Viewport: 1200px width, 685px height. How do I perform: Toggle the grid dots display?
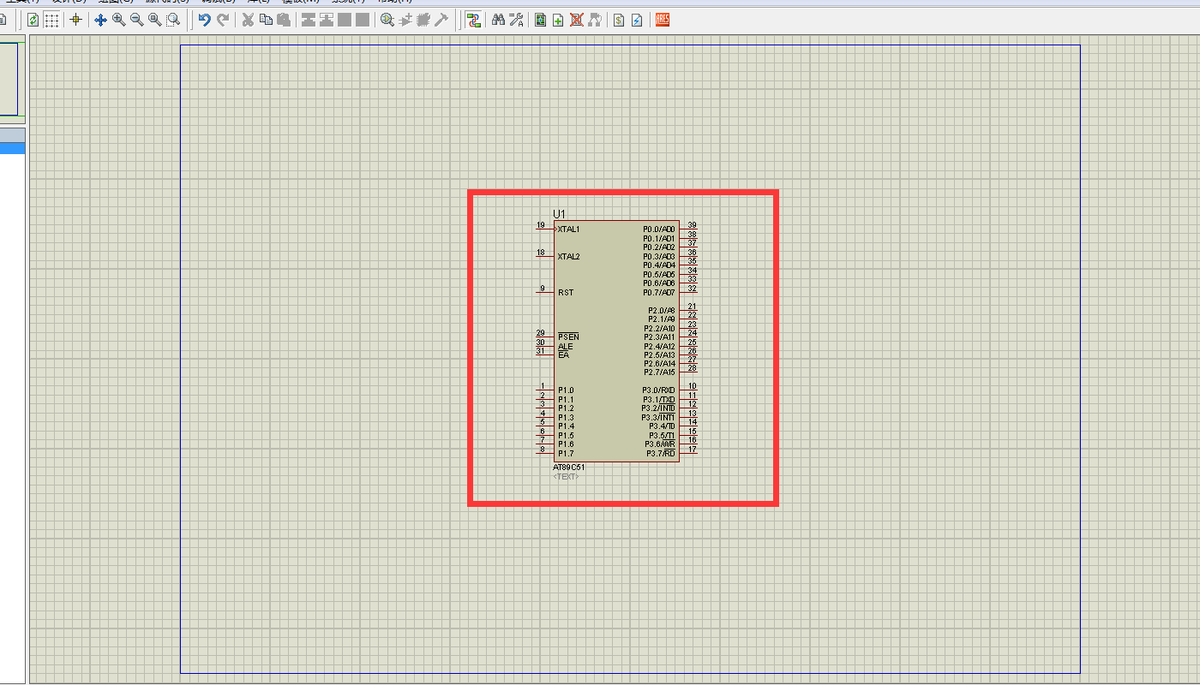[x=52, y=19]
